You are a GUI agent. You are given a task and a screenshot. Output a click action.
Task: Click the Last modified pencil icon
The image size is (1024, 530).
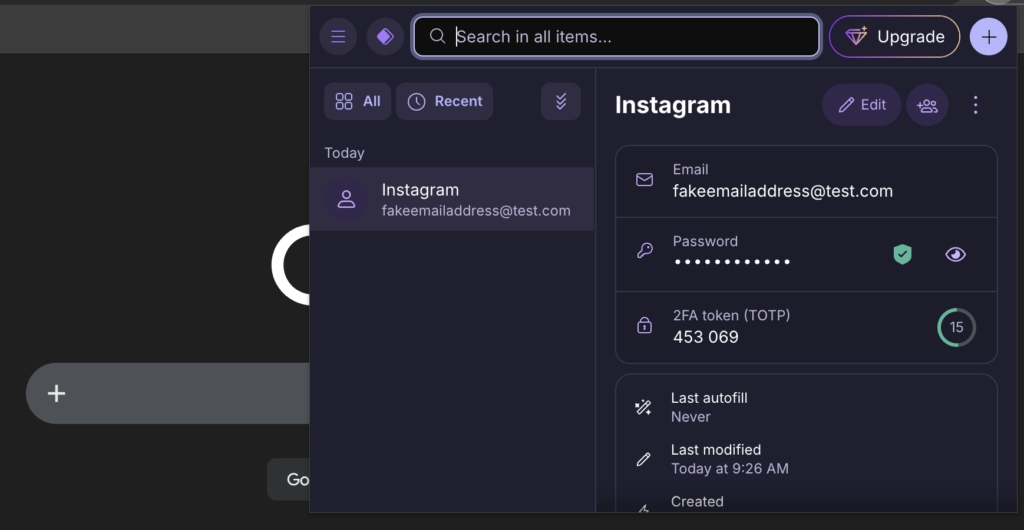[643, 460]
